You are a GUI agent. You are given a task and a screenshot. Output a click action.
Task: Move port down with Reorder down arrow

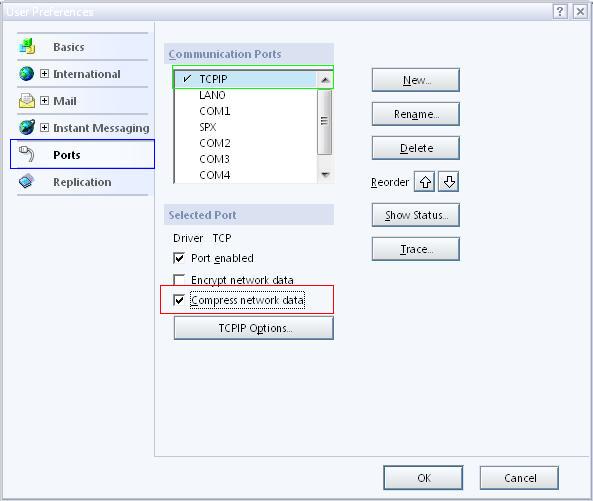tap(449, 182)
